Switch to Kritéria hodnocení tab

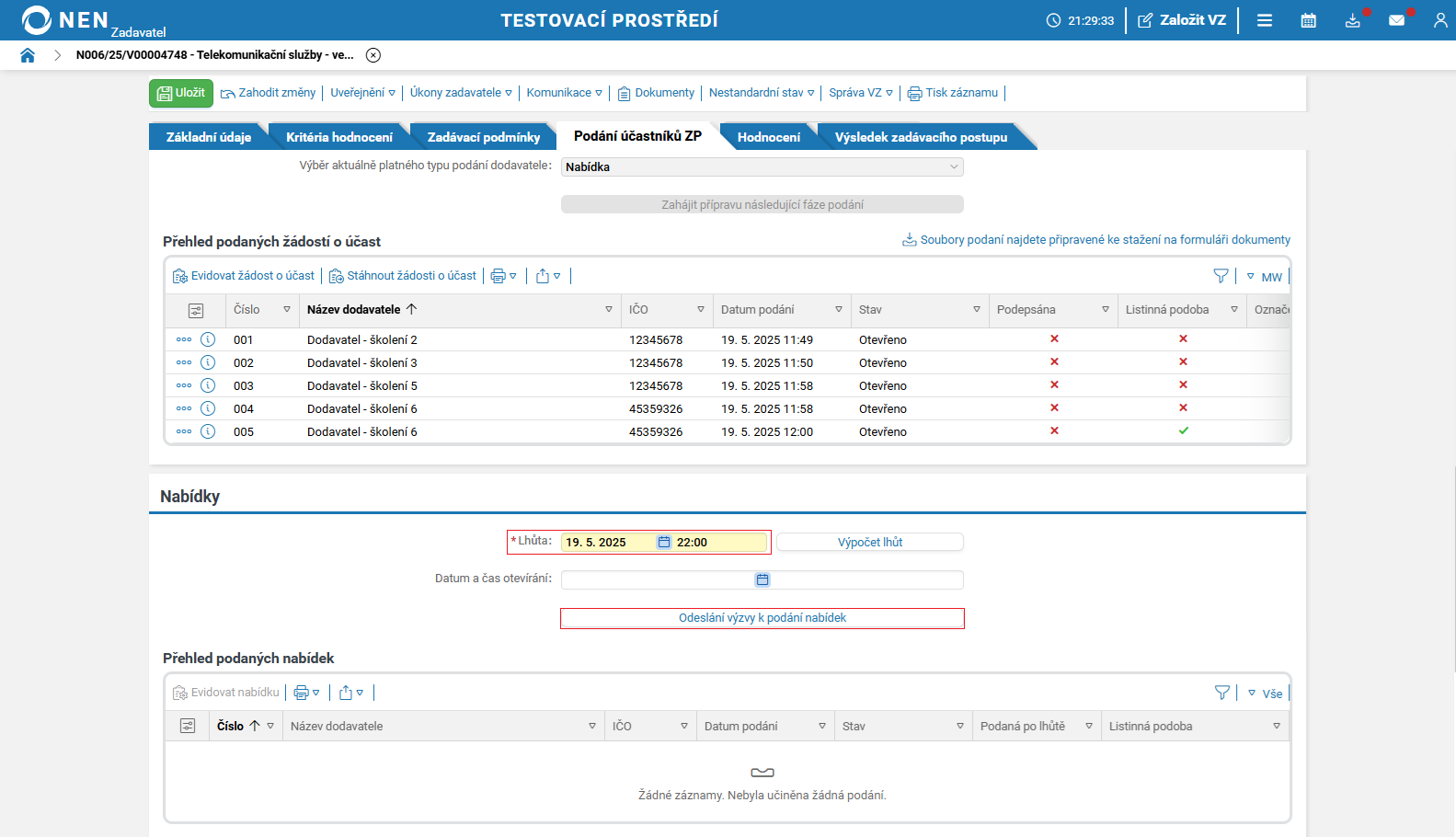(338, 137)
